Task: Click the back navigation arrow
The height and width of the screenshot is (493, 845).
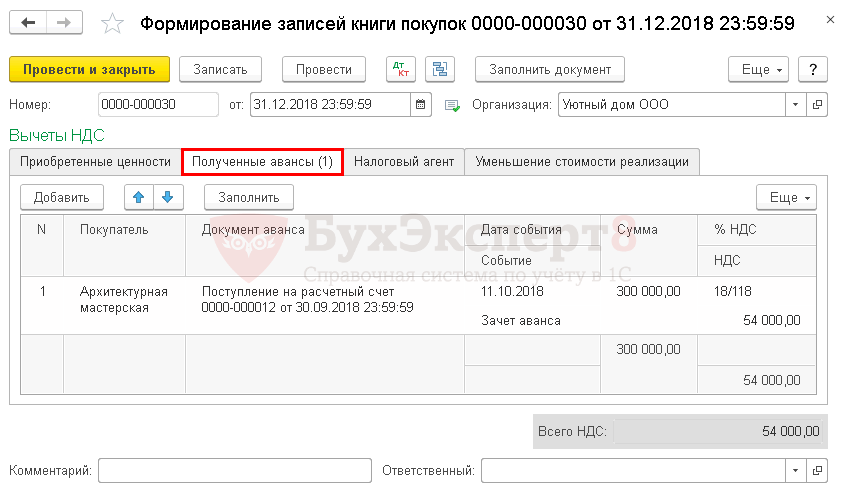Action: [30, 22]
